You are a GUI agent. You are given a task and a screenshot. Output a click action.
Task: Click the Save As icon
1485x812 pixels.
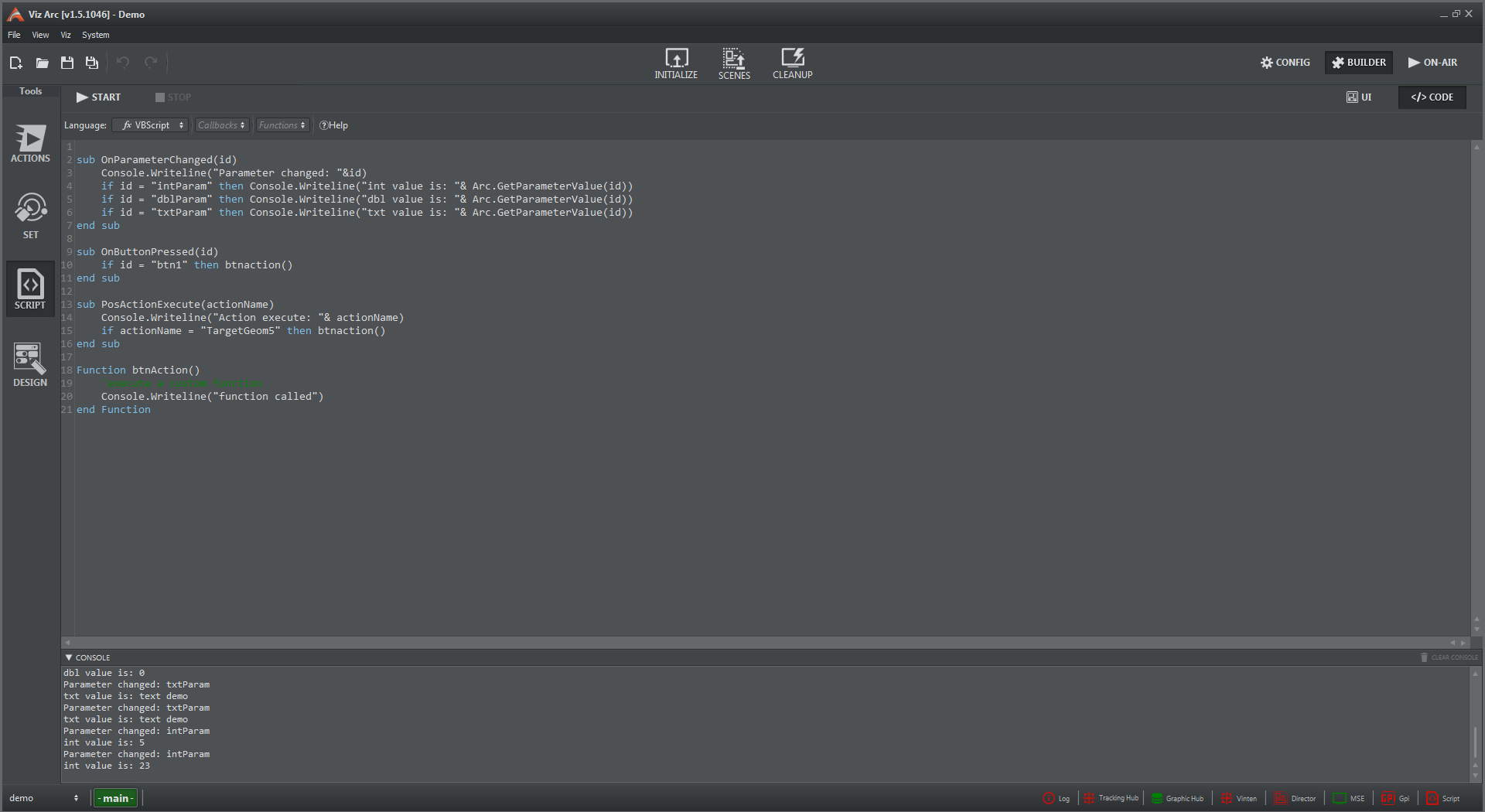[92, 63]
